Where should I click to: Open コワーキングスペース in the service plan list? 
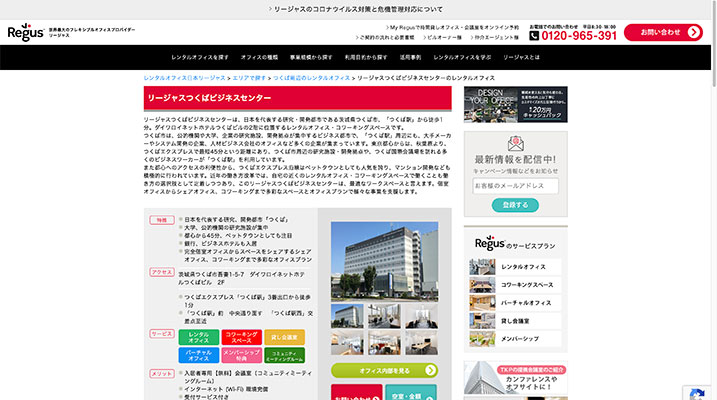pyautogui.click(x=515, y=285)
